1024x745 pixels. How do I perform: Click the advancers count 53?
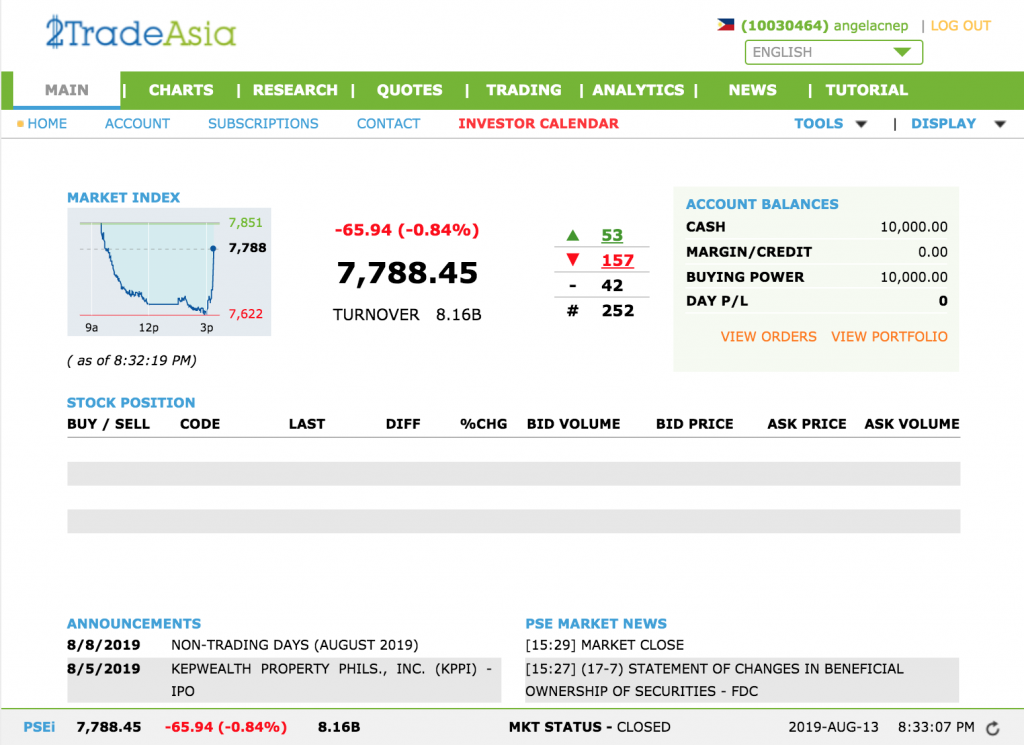tap(612, 235)
